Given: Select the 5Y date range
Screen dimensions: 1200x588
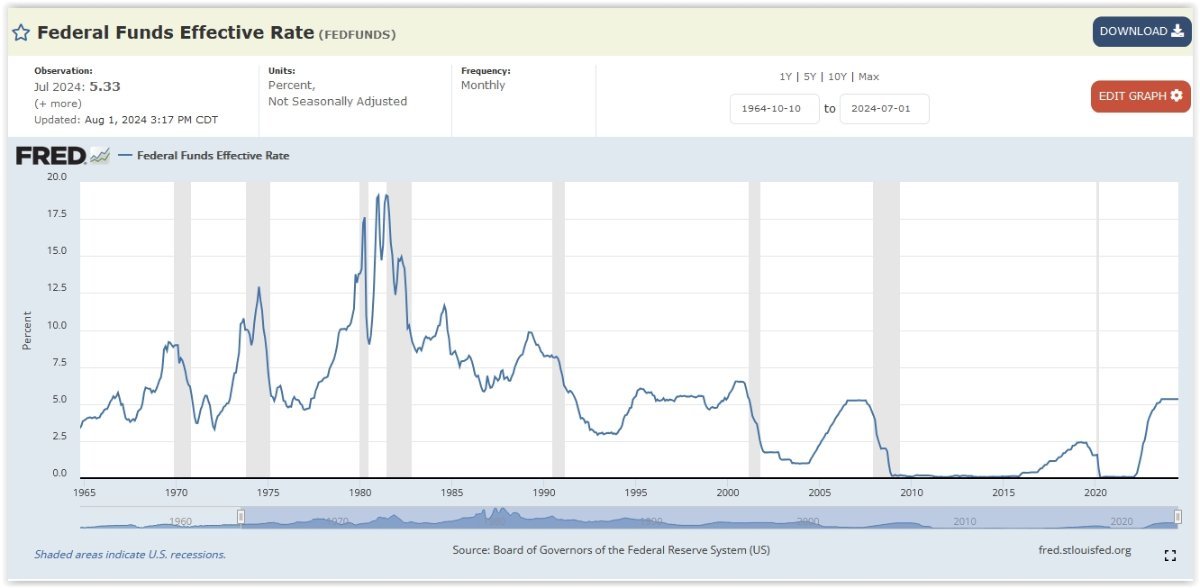Looking at the screenshot, I should pyautogui.click(x=812, y=77).
